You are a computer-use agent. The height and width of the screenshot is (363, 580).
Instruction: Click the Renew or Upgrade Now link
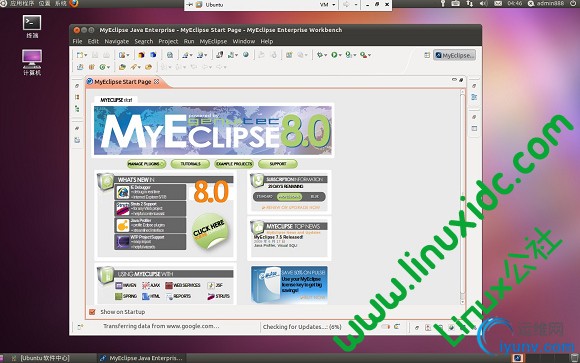click(290, 208)
